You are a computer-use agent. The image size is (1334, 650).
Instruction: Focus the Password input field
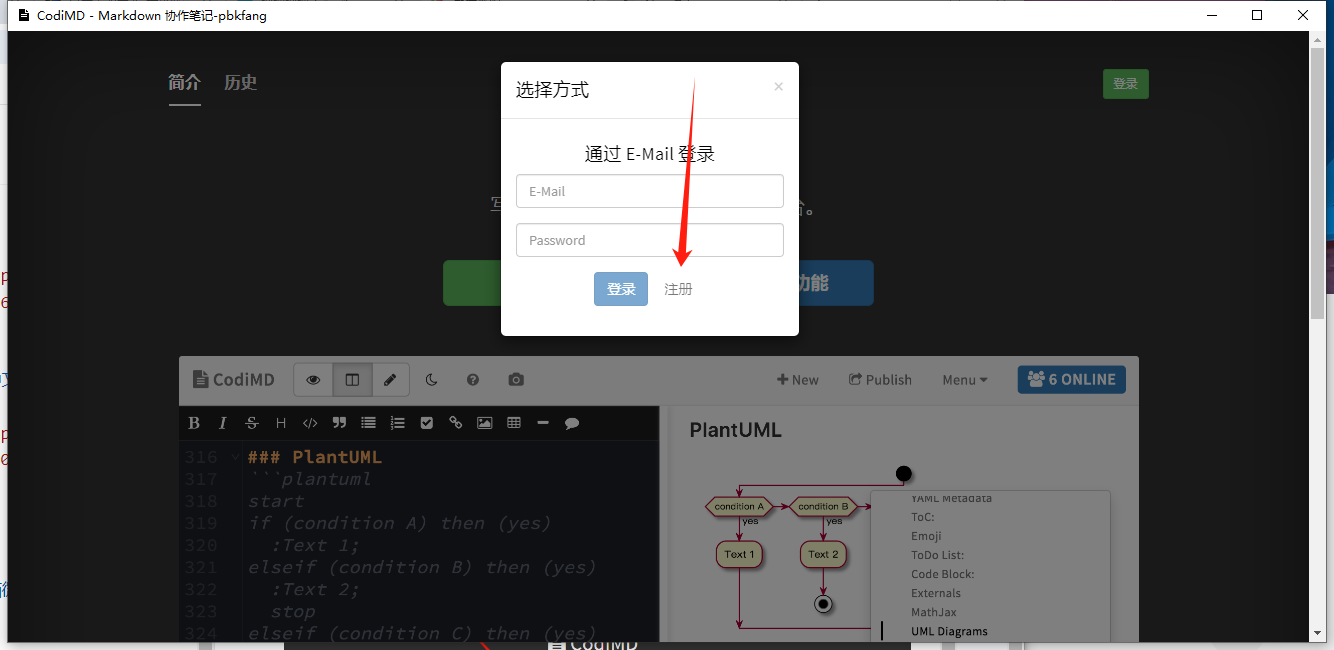pyautogui.click(x=650, y=240)
